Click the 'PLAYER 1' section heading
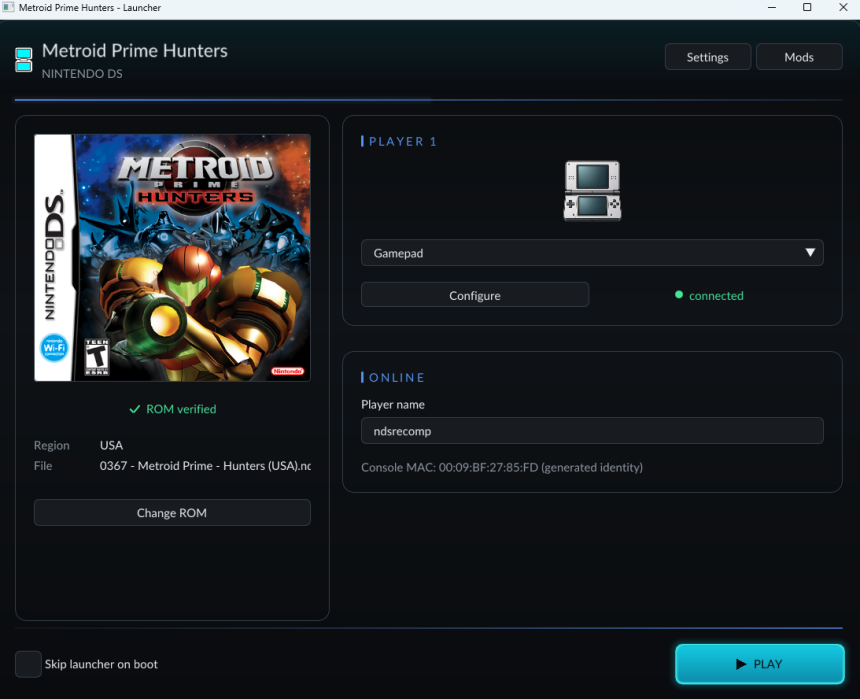This screenshot has height=699, width=860. click(x=403, y=142)
